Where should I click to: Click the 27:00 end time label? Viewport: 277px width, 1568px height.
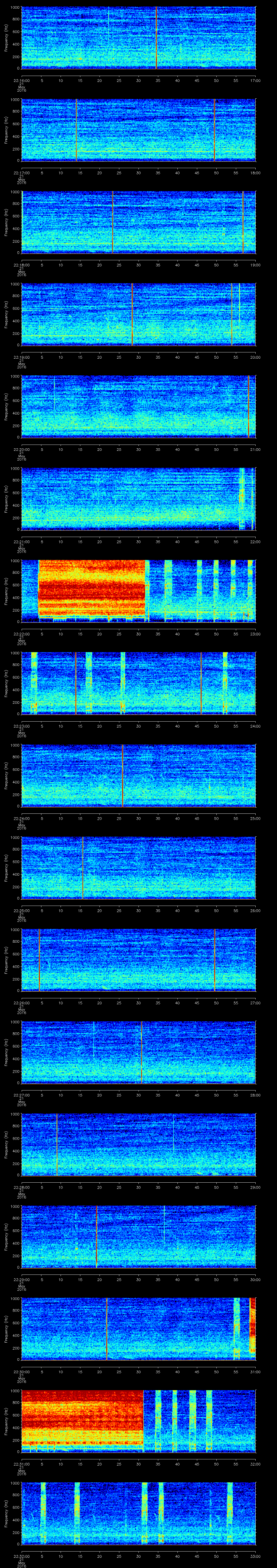point(255,1003)
